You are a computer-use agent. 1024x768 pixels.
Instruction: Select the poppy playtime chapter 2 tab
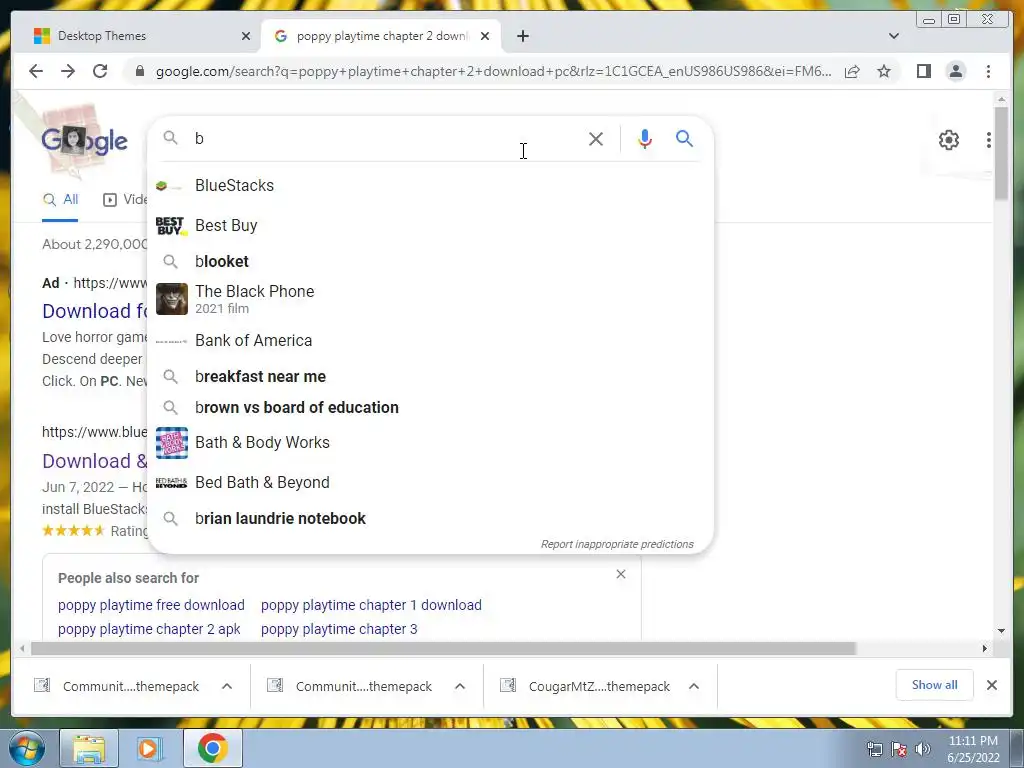(x=381, y=36)
